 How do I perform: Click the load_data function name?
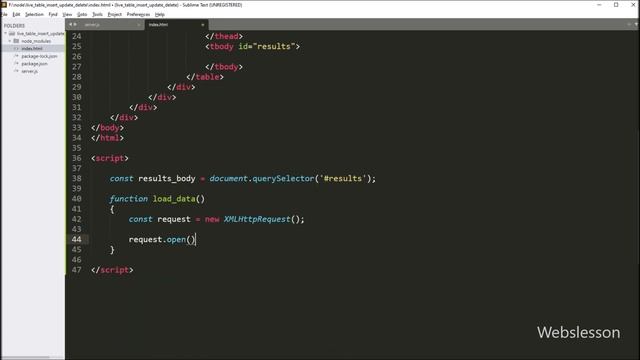174,199
